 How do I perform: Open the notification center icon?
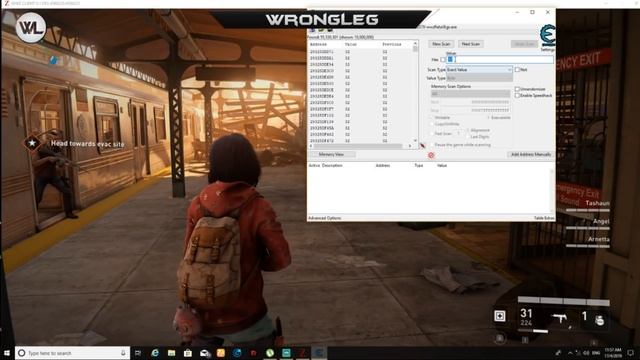631,353
